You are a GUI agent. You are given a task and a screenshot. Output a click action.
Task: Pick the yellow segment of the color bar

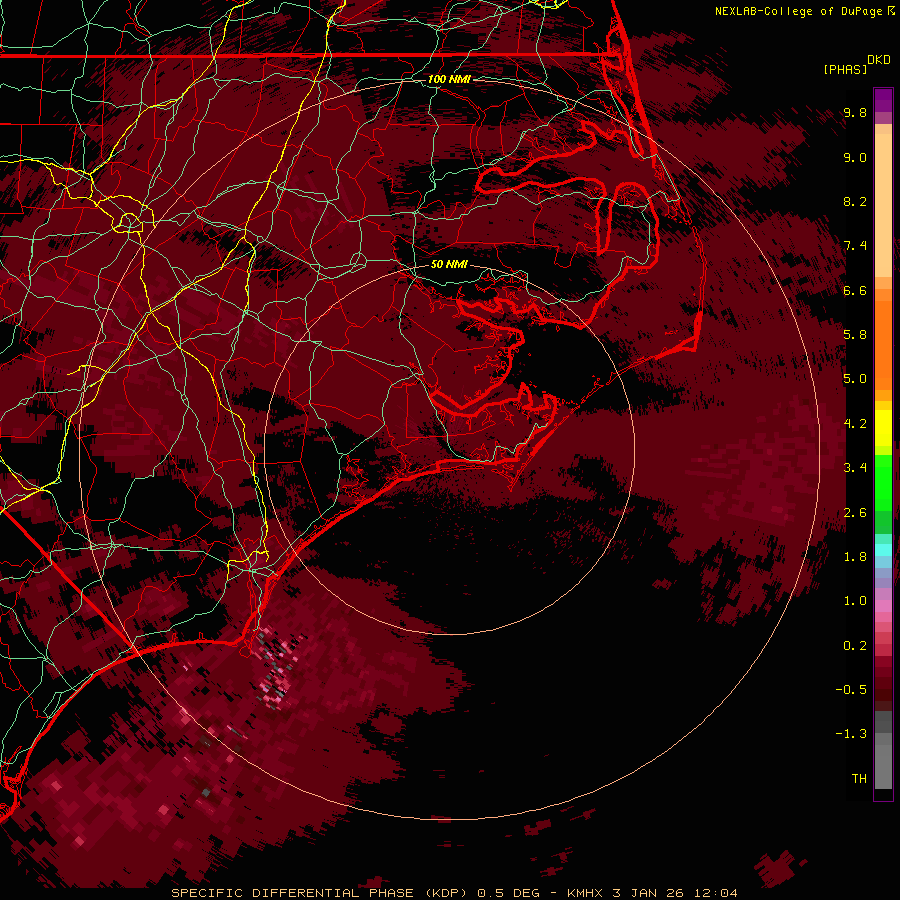883,428
